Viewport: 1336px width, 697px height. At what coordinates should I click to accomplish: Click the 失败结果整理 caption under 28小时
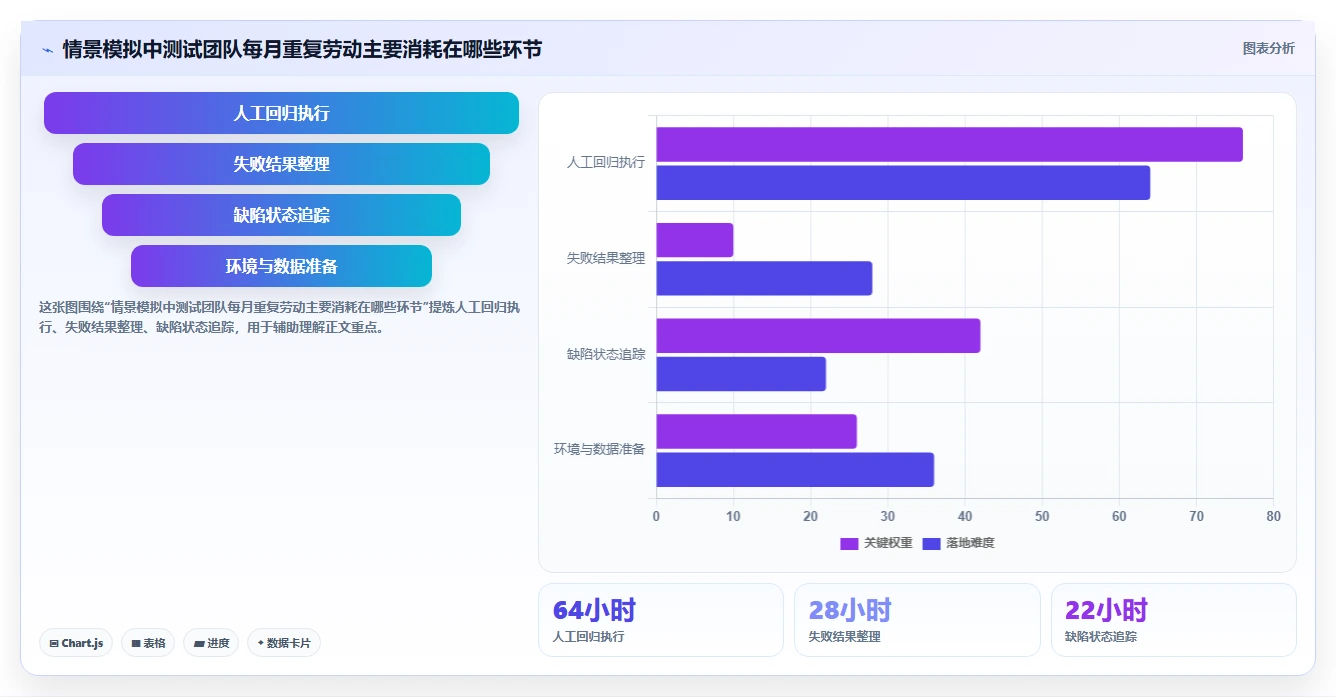tap(844, 636)
